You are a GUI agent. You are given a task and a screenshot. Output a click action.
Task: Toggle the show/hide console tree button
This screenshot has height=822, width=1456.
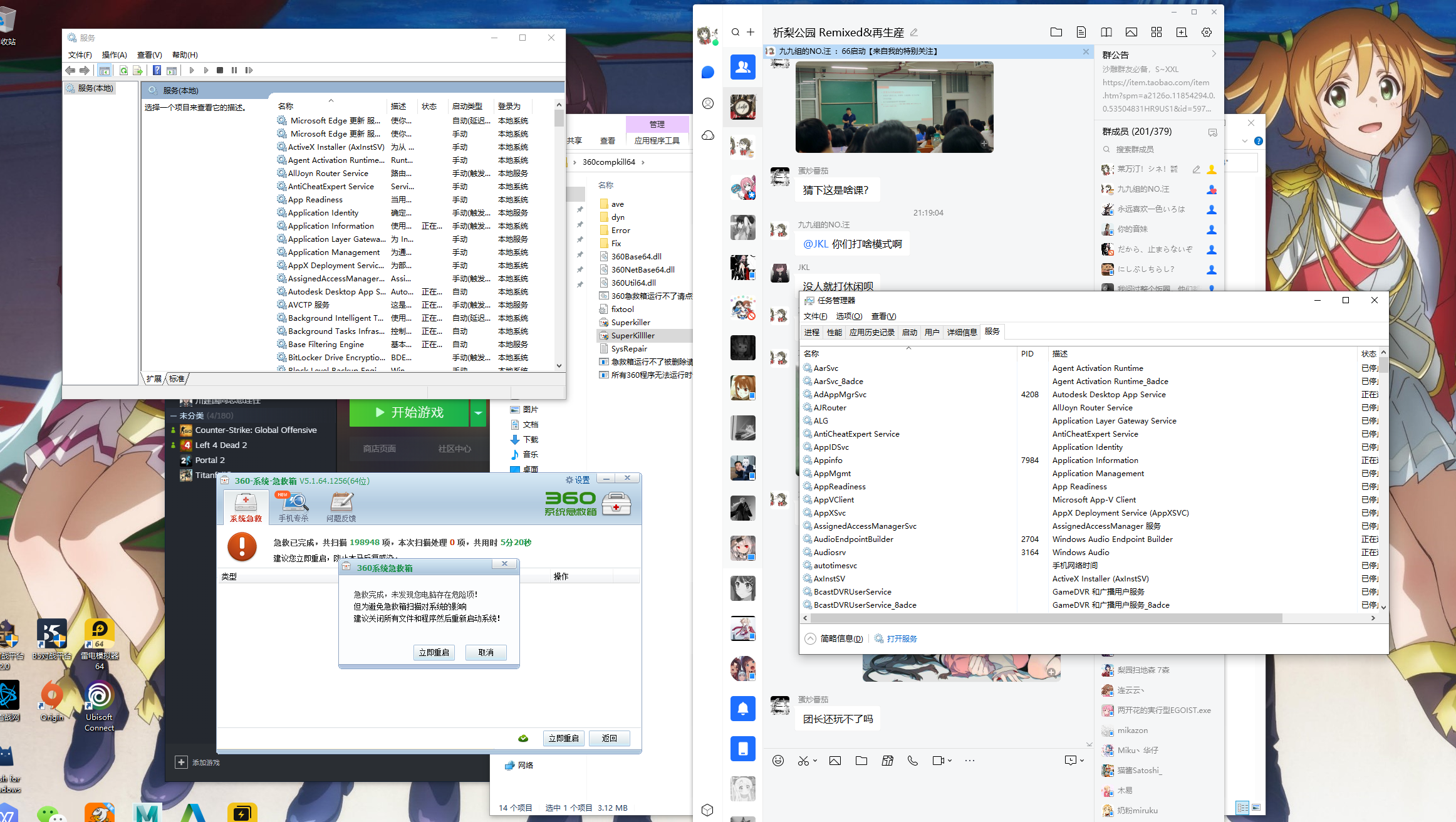click(105, 70)
